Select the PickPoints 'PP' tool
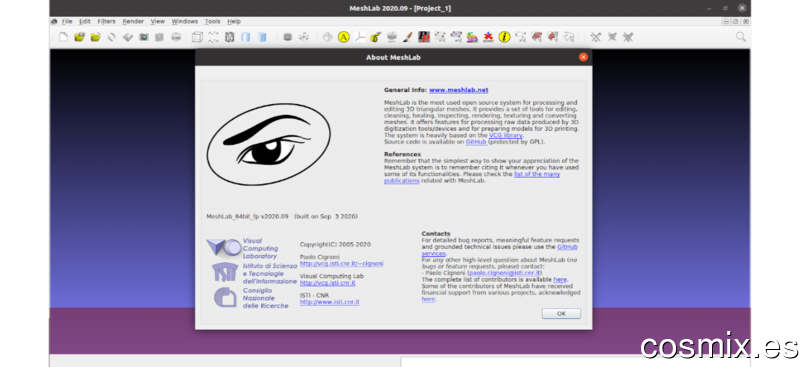 click(423, 37)
